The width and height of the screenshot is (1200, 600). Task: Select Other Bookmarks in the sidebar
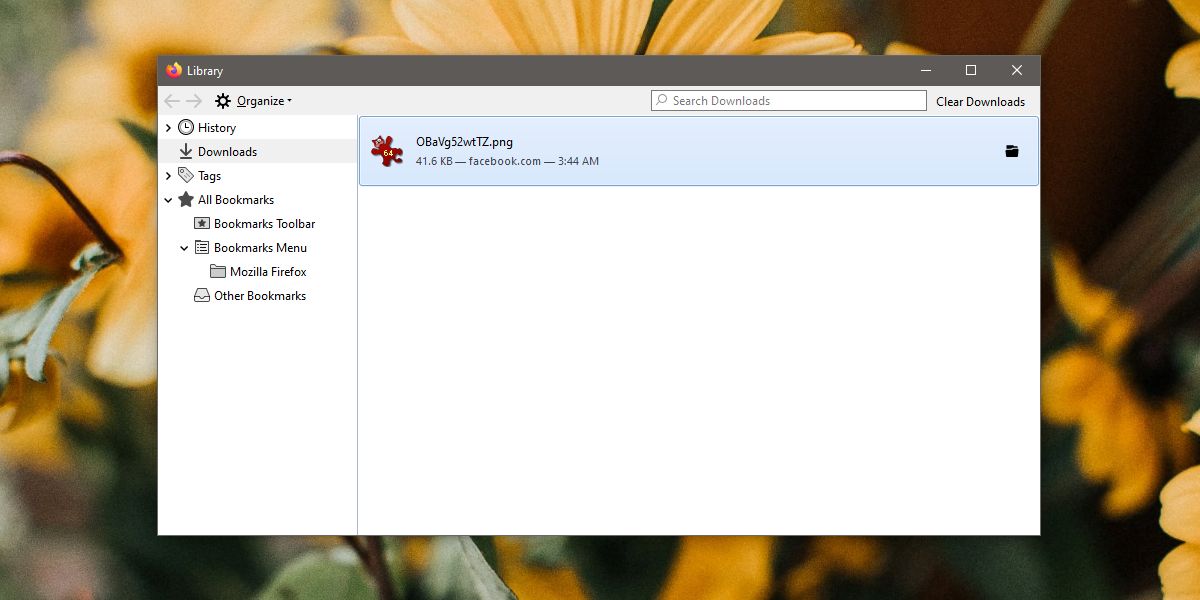coord(260,296)
